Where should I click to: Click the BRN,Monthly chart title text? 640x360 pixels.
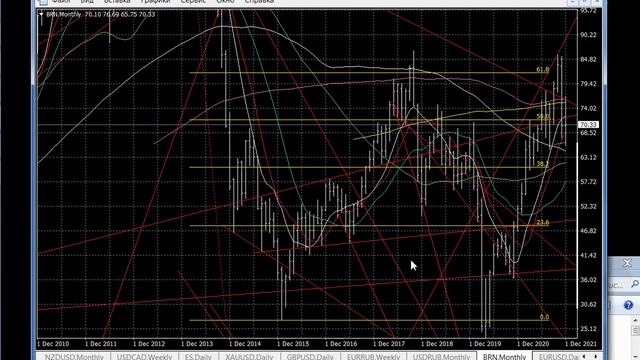[x=63, y=14]
